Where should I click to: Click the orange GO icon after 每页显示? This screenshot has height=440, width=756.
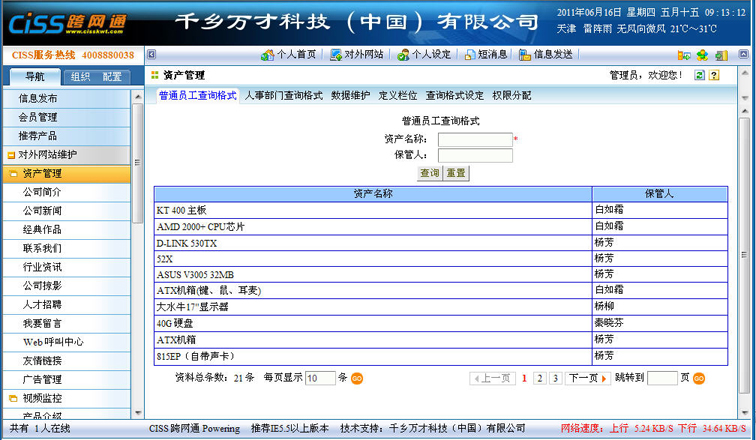pyautogui.click(x=357, y=379)
